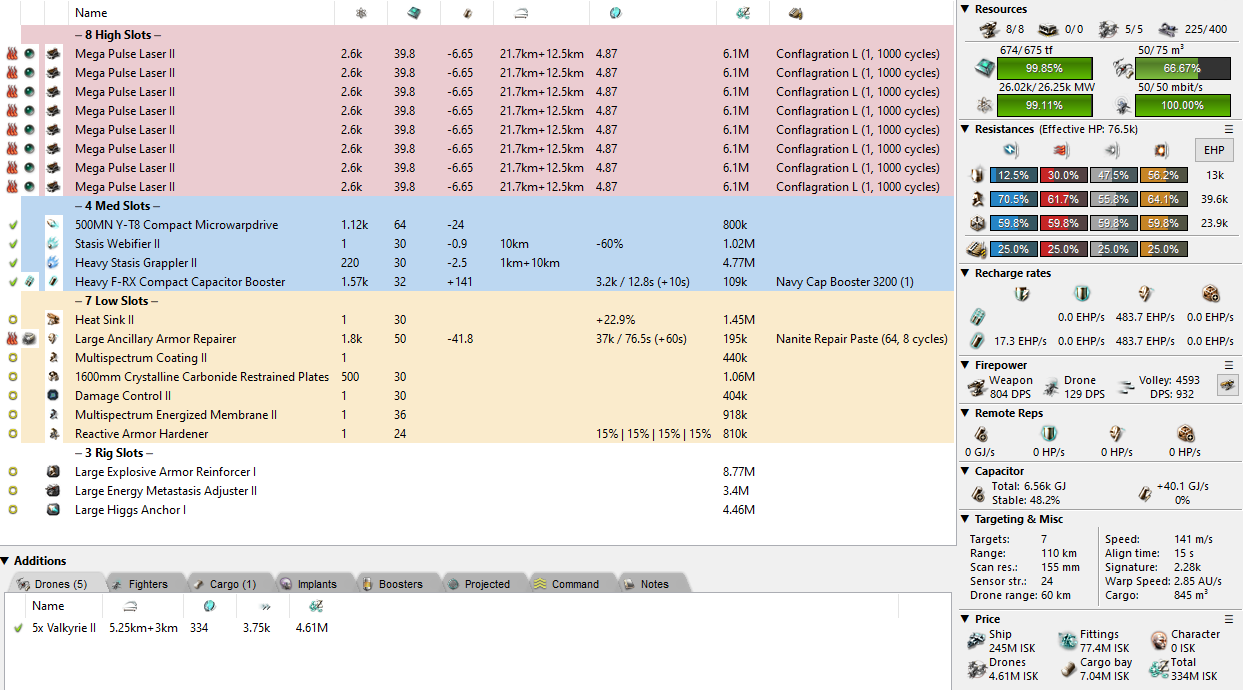Click the Large Ancillary Armor Repairer icon
Image resolution: width=1243 pixels, height=690 pixels.
(53, 339)
